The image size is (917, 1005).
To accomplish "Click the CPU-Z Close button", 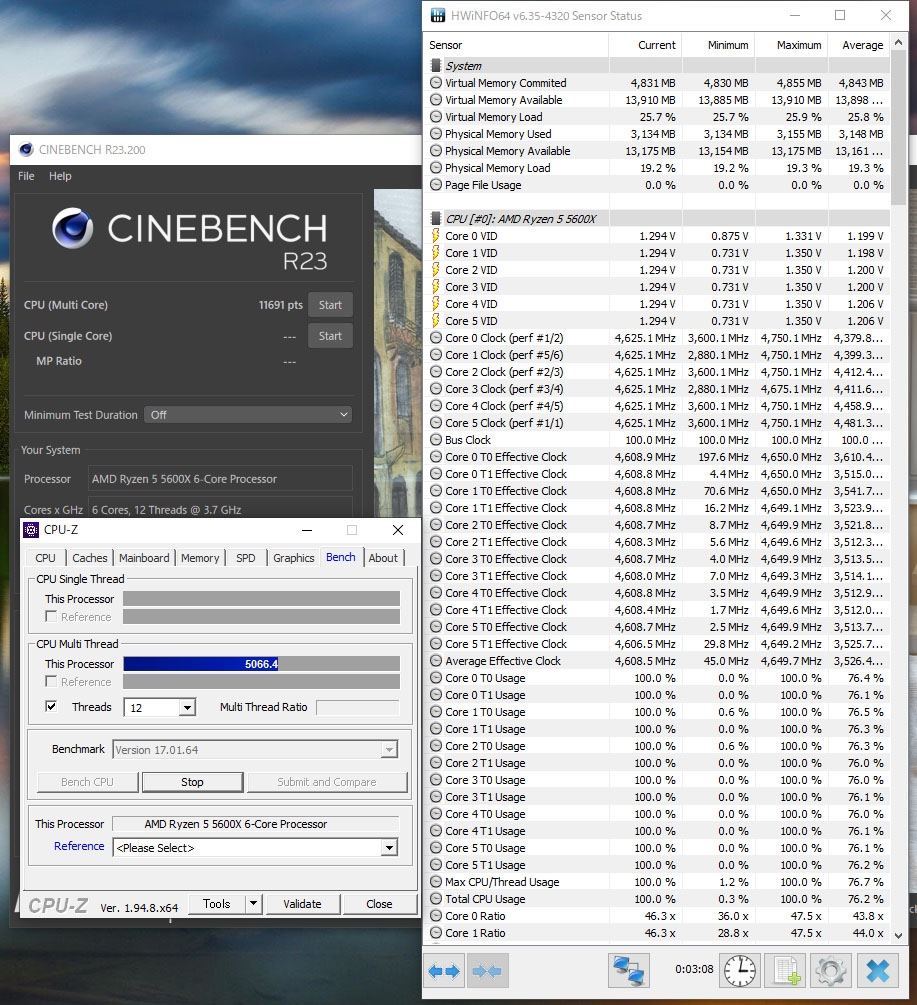I will pyautogui.click(x=379, y=904).
